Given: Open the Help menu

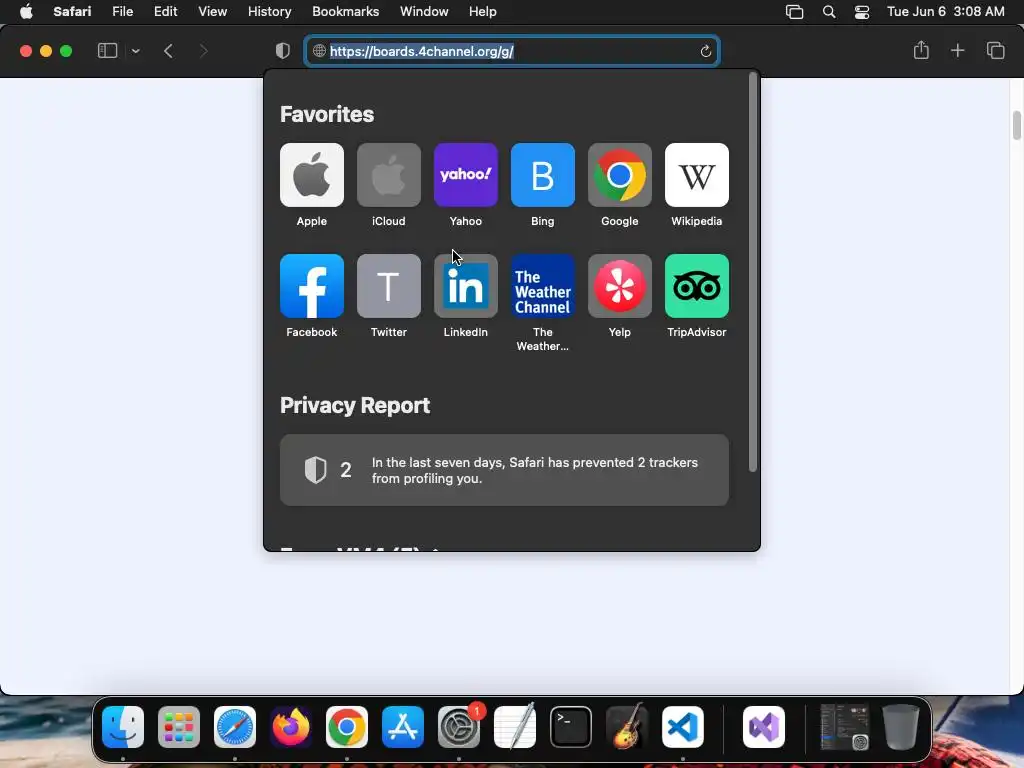Looking at the screenshot, I should click(483, 12).
